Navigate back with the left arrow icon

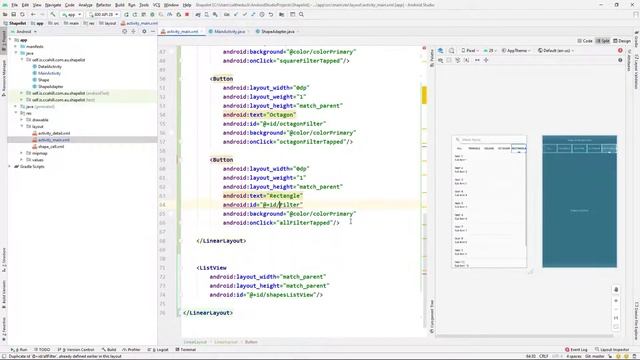pos(33,14)
